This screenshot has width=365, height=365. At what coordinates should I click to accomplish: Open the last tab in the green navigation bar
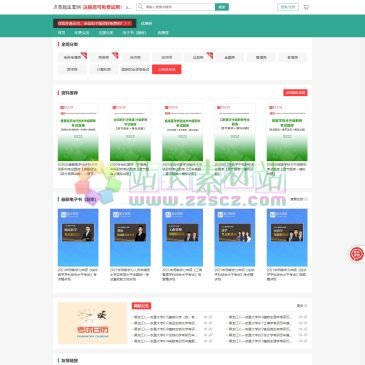coord(163,33)
